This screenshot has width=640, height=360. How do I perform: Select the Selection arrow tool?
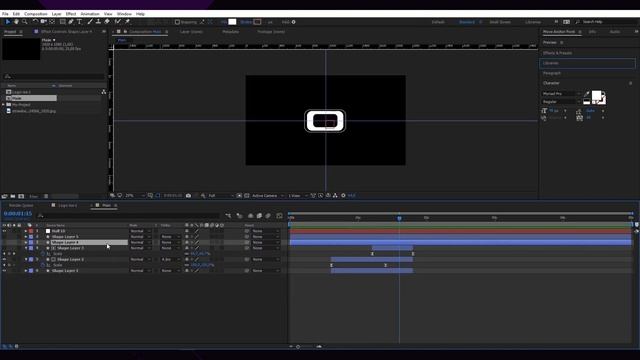pyautogui.click(x=7, y=22)
